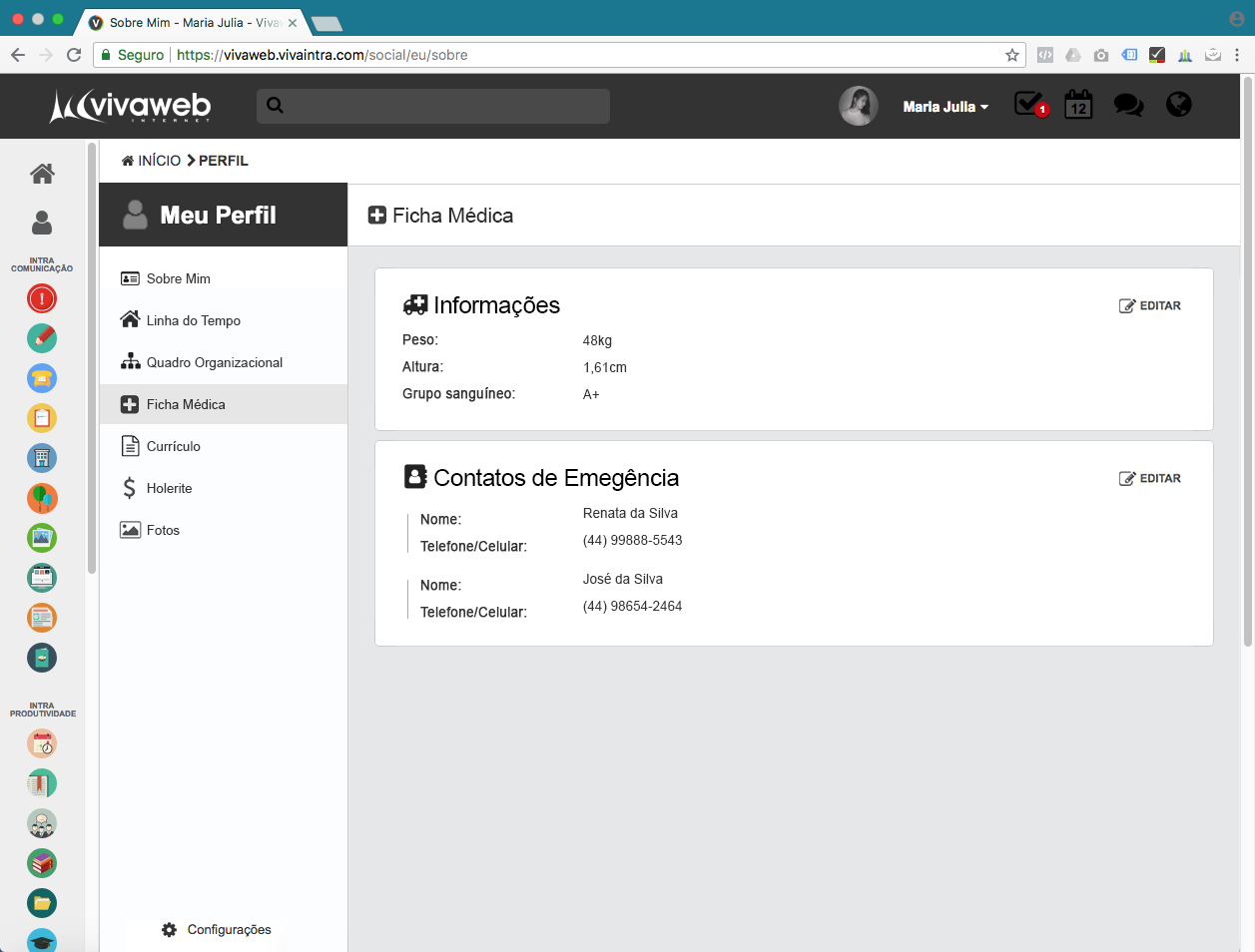Open the tasks checkmark icon with notification badge
The image size is (1255, 952).
[x=1029, y=105]
